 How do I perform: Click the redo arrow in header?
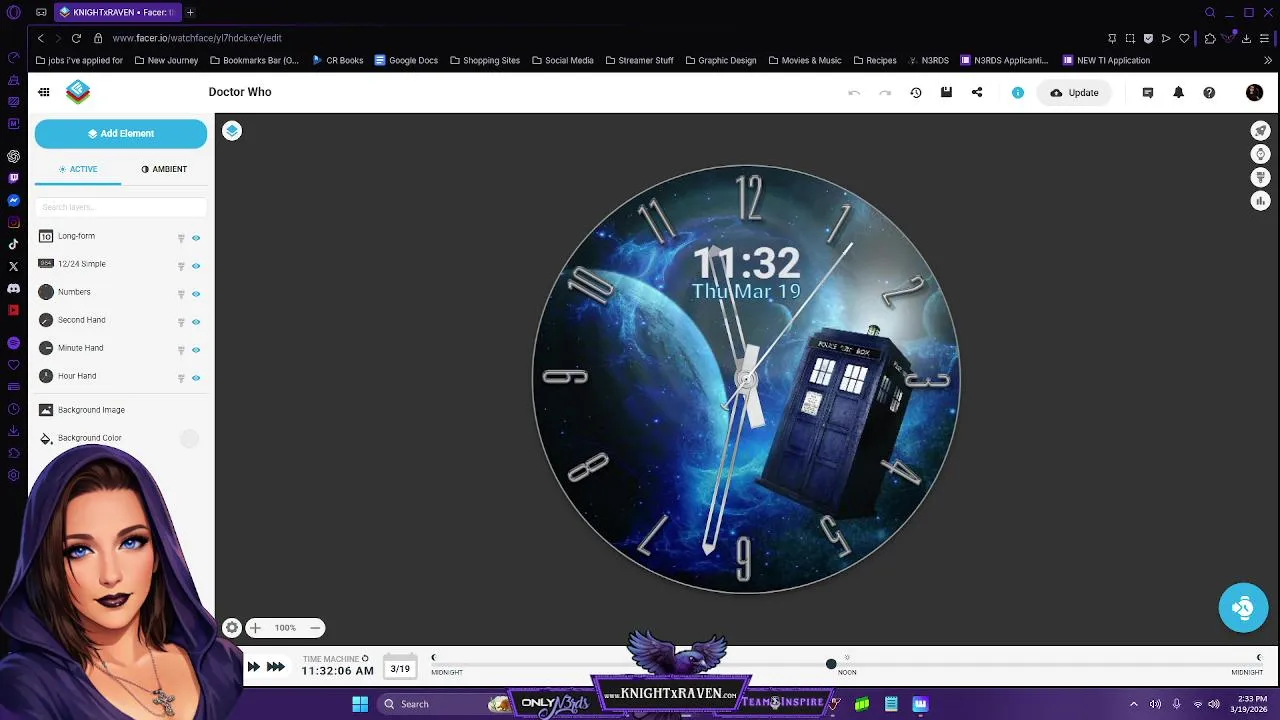[x=885, y=93]
